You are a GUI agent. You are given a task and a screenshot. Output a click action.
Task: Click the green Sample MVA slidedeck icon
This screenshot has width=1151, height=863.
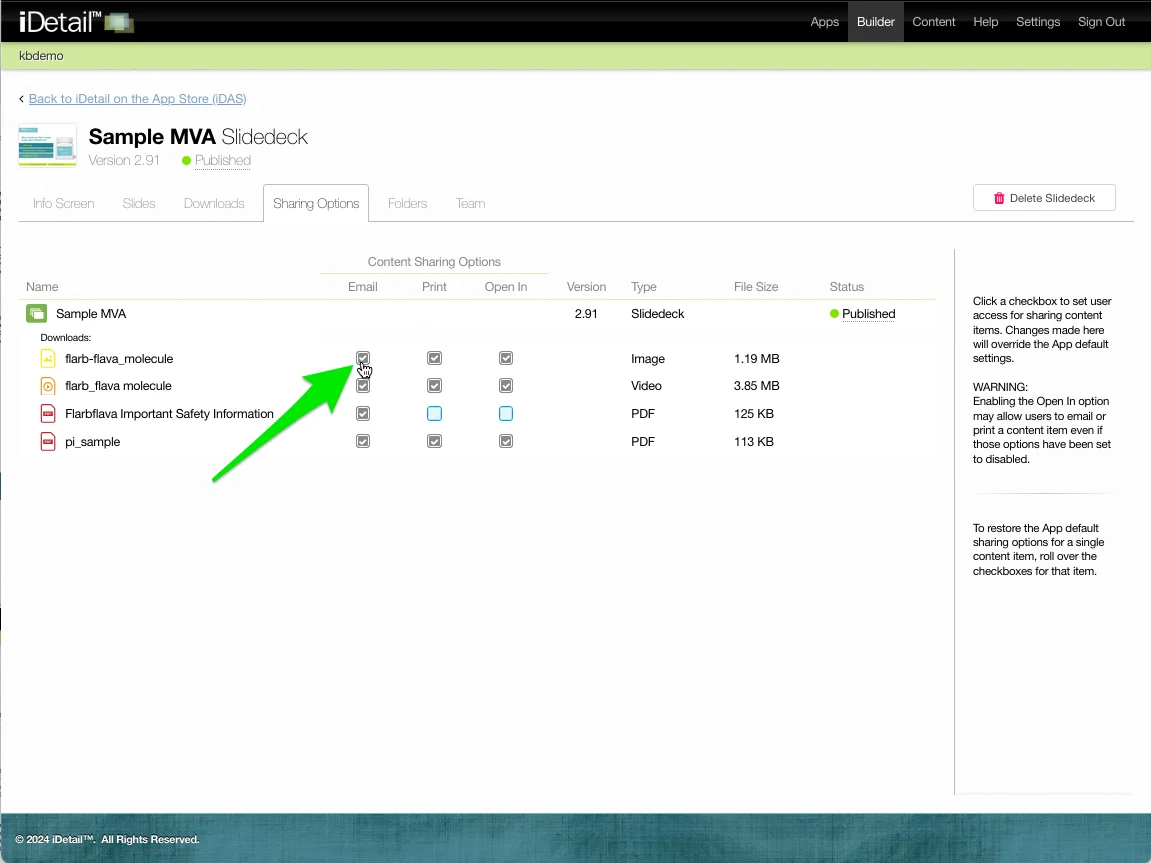click(36, 314)
